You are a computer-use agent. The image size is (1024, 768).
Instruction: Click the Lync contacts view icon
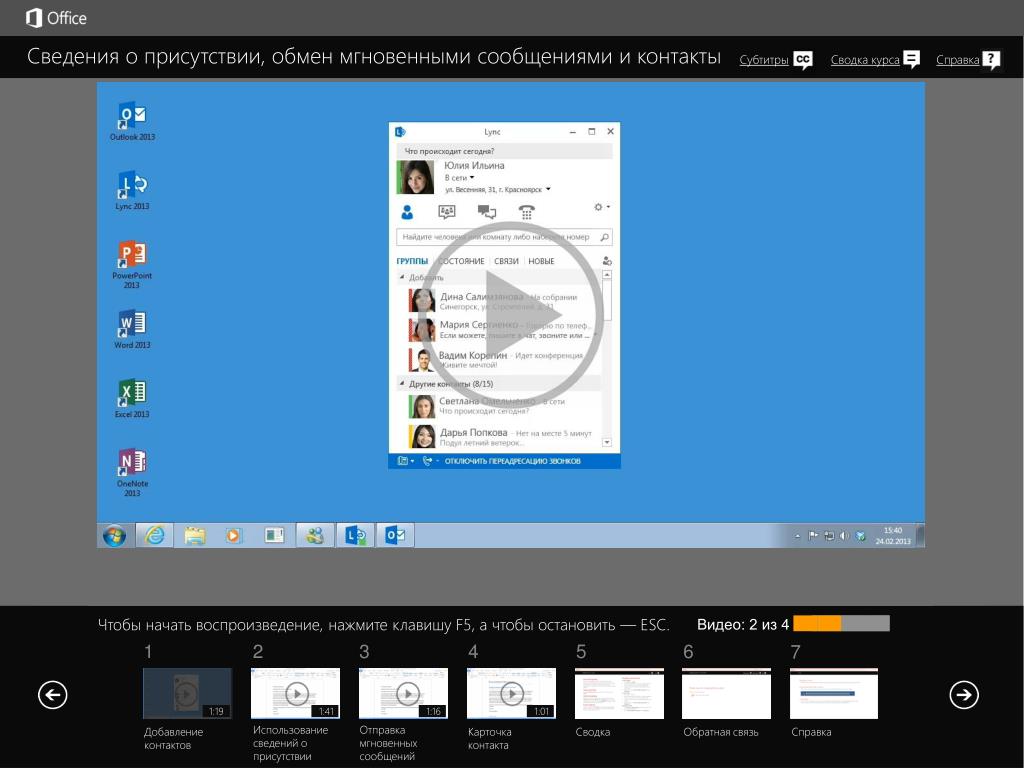click(x=407, y=212)
